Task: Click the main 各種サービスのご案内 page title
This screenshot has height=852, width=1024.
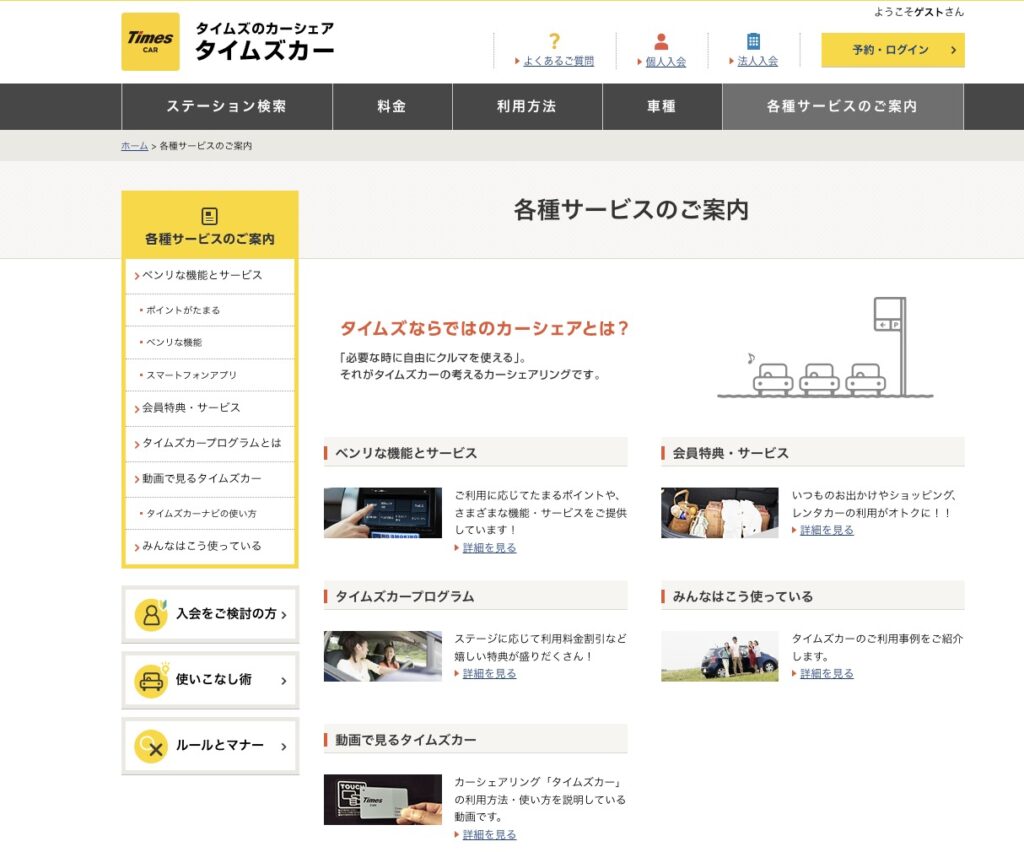Action: [631, 210]
